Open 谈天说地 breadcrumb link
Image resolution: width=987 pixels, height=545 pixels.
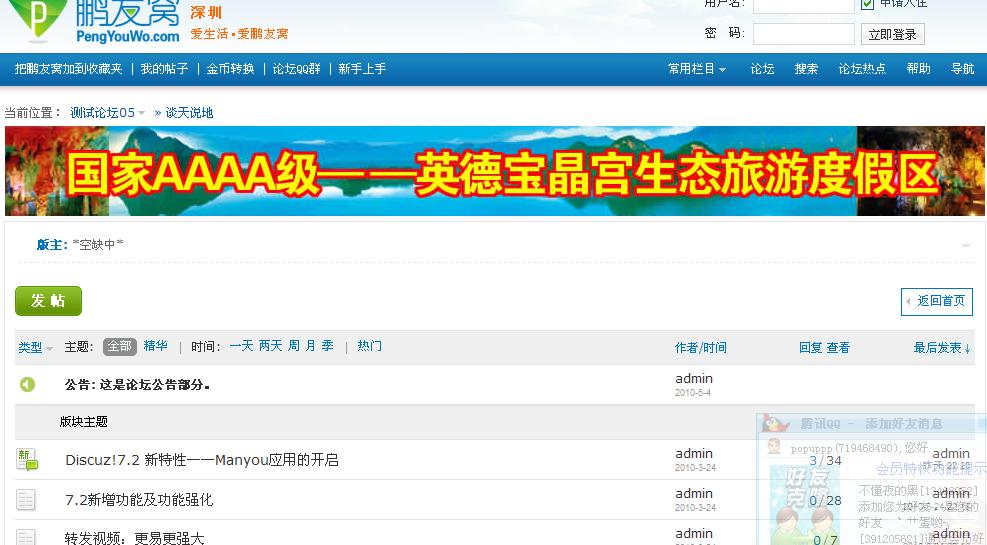[189, 113]
